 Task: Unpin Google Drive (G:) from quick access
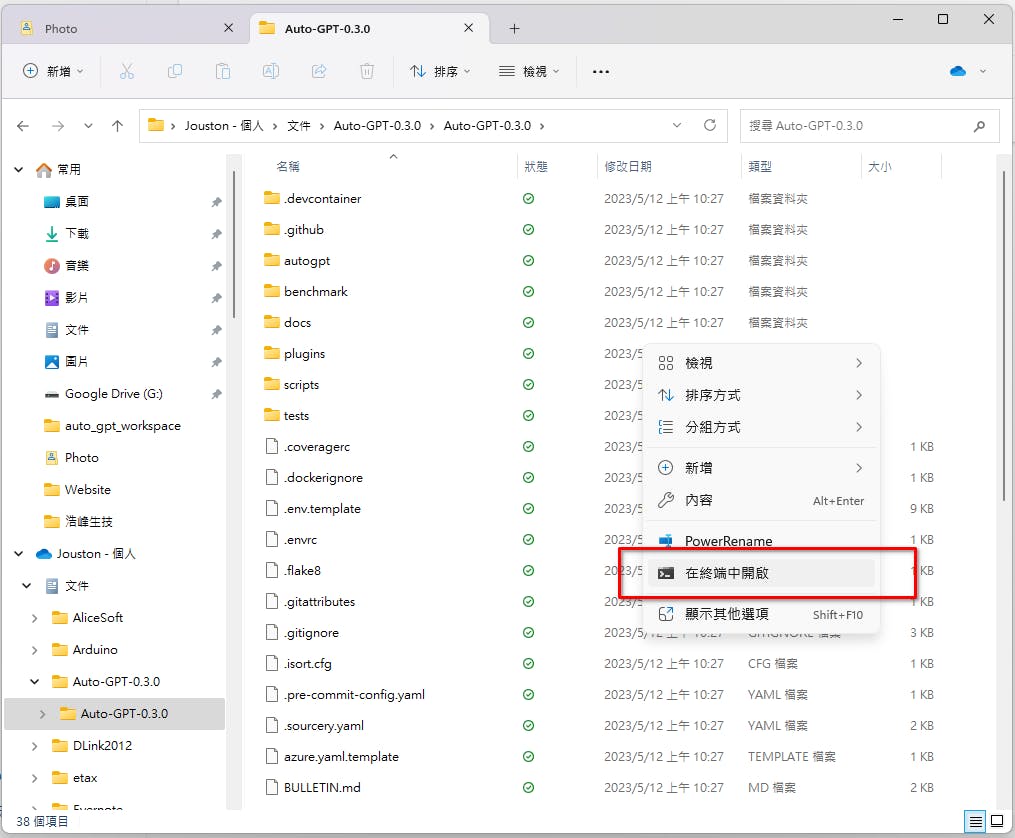pyautogui.click(x=216, y=394)
